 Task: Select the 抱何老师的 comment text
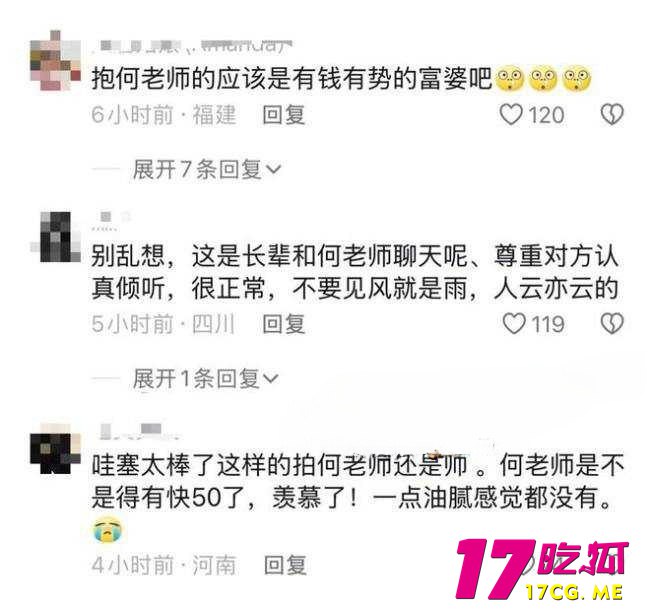coord(342,78)
